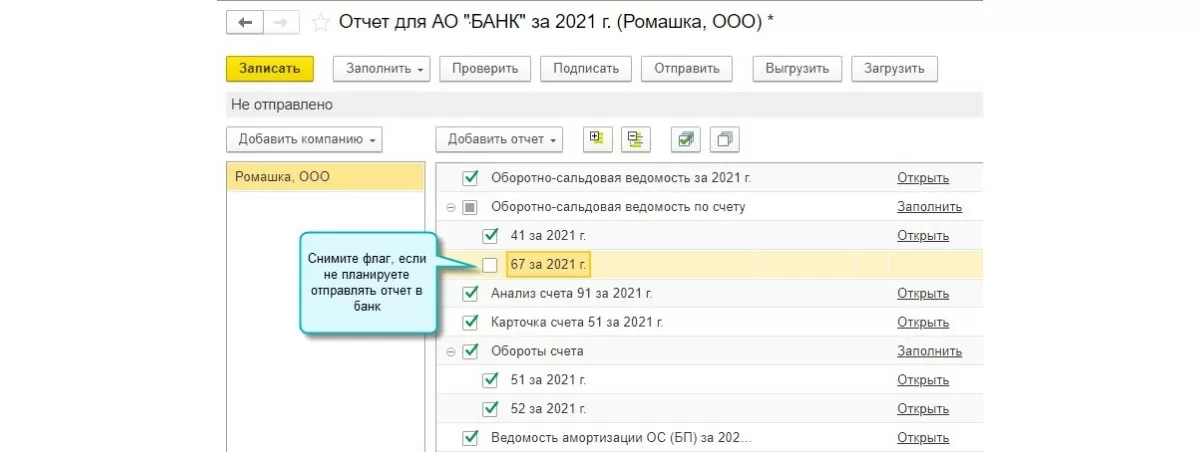
Task: Go back with the left arrow button
Action: [x=245, y=22]
